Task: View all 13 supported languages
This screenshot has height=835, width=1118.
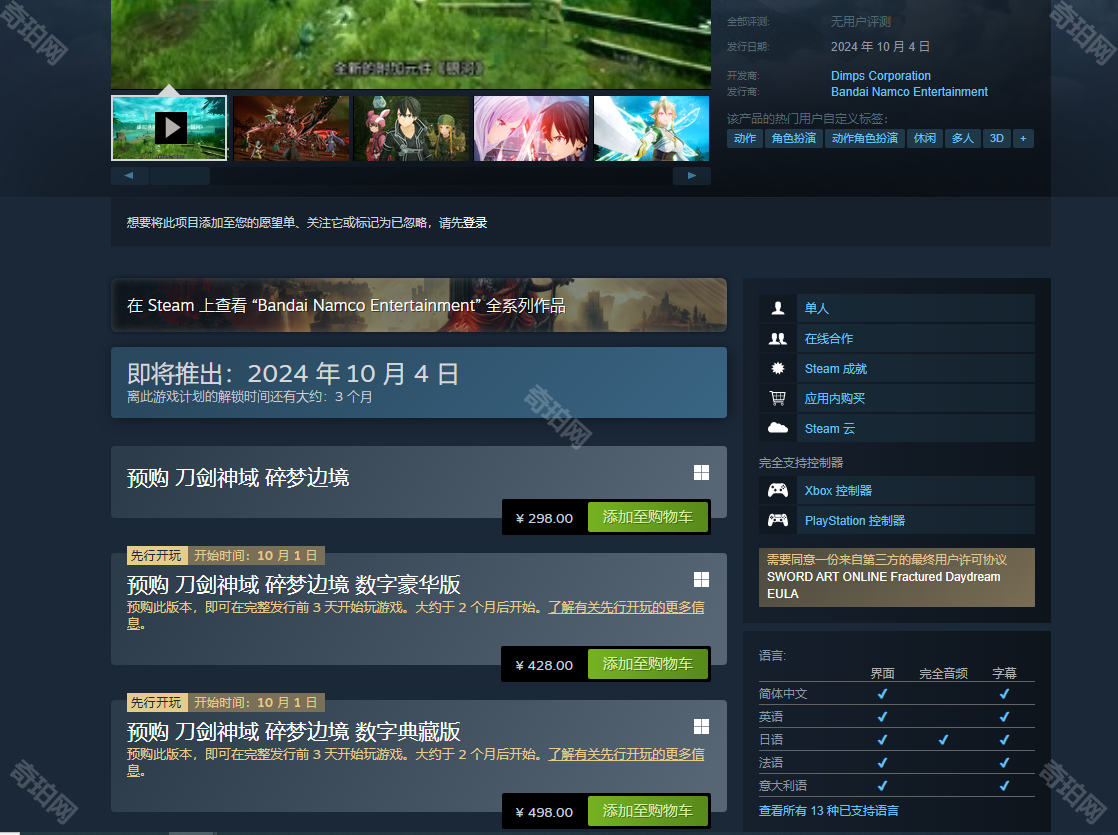Action: click(829, 811)
